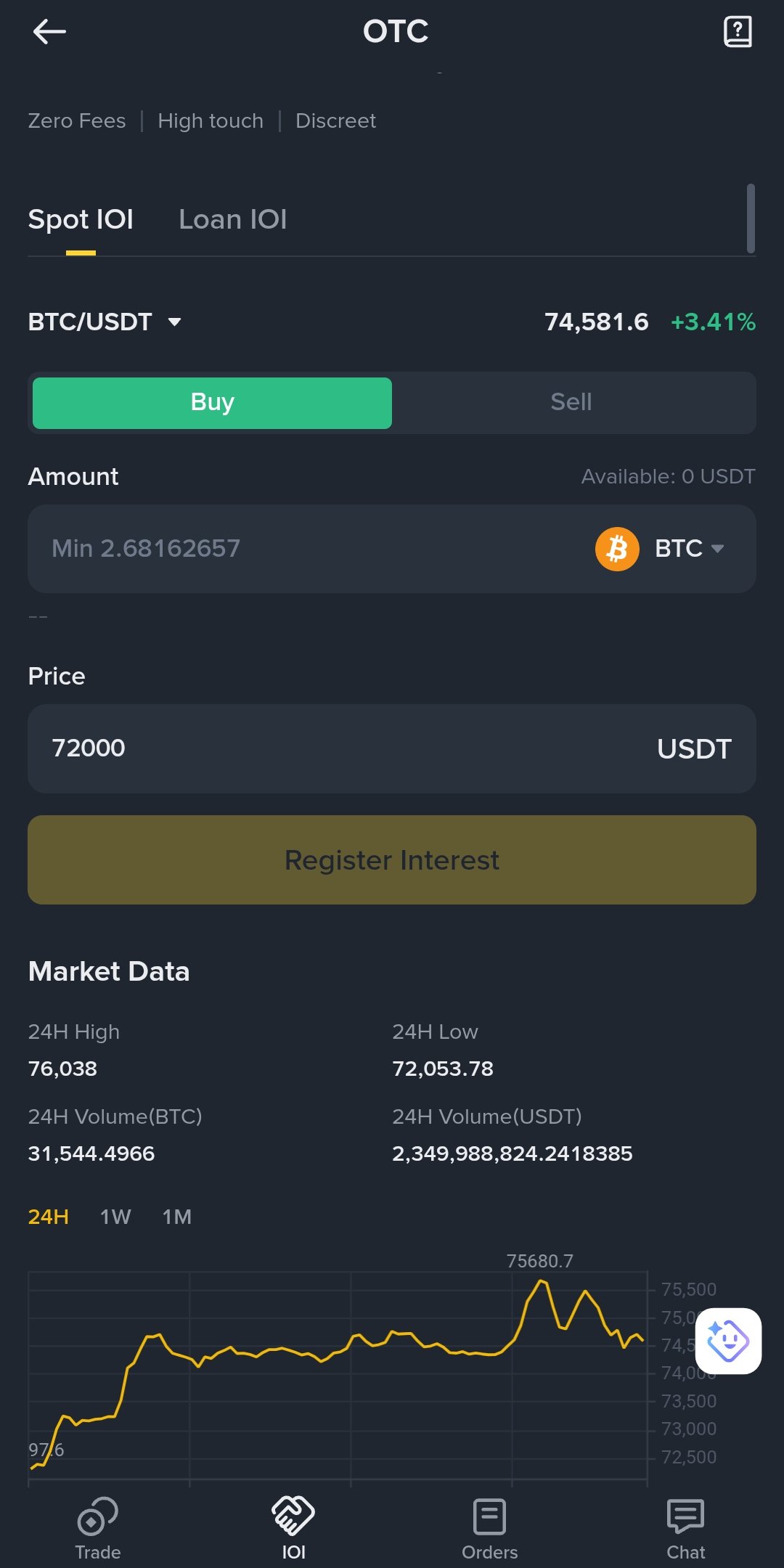Click the vertical scrollbar handle
The width and height of the screenshot is (784, 1568).
pos(751,218)
